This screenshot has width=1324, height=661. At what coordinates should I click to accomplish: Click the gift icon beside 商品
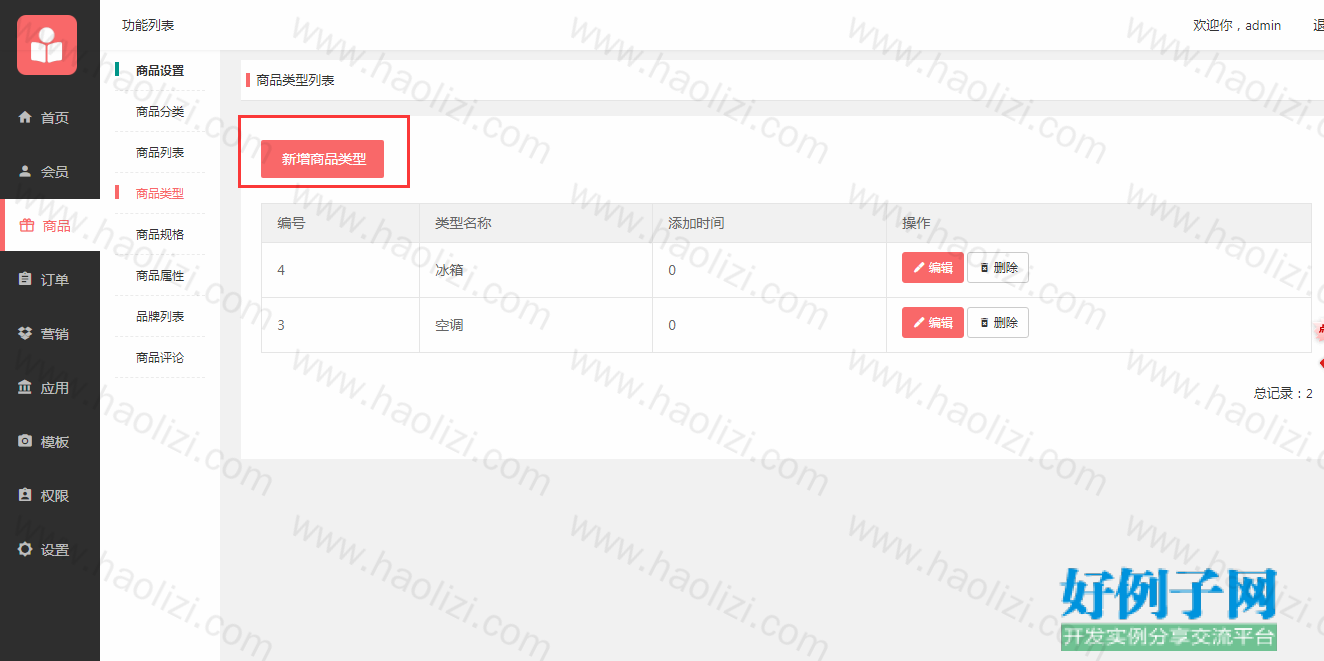click(x=27, y=225)
